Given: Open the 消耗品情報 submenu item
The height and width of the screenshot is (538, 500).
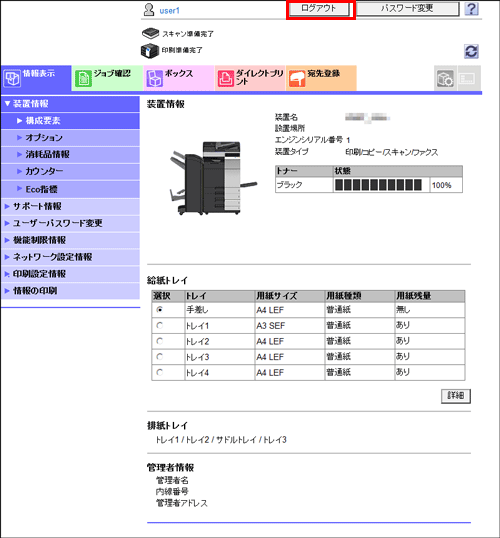Looking at the screenshot, I should [70, 154].
